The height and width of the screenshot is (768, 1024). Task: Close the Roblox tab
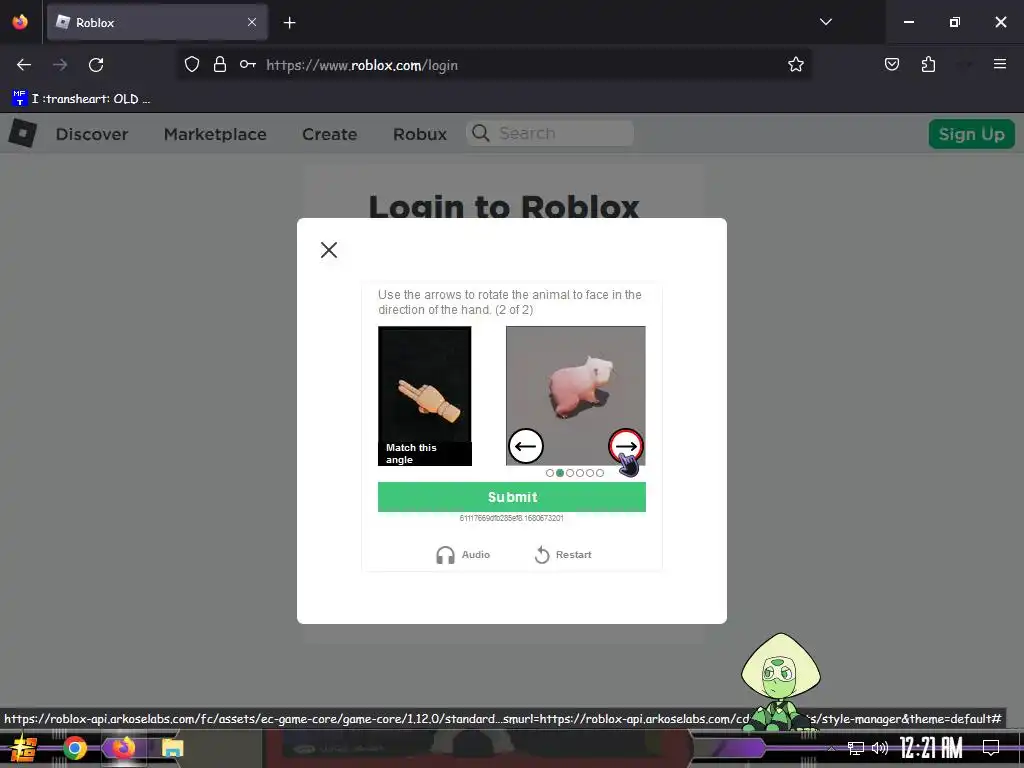click(251, 22)
